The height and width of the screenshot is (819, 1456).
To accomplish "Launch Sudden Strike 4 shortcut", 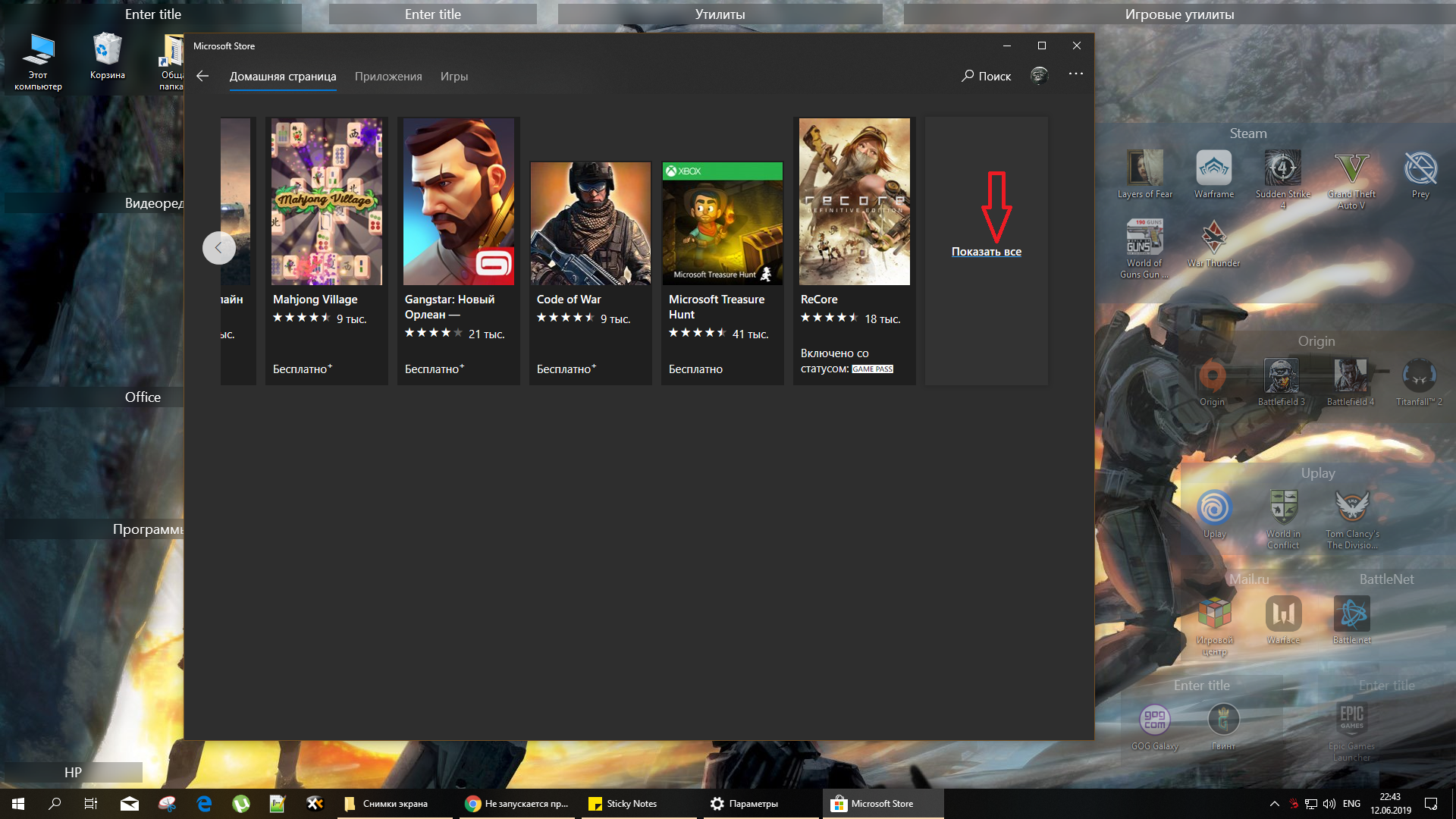I will pyautogui.click(x=1283, y=179).
